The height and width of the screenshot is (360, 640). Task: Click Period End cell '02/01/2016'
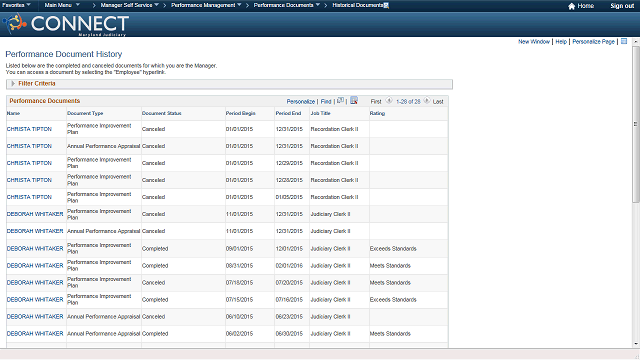pos(289,266)
